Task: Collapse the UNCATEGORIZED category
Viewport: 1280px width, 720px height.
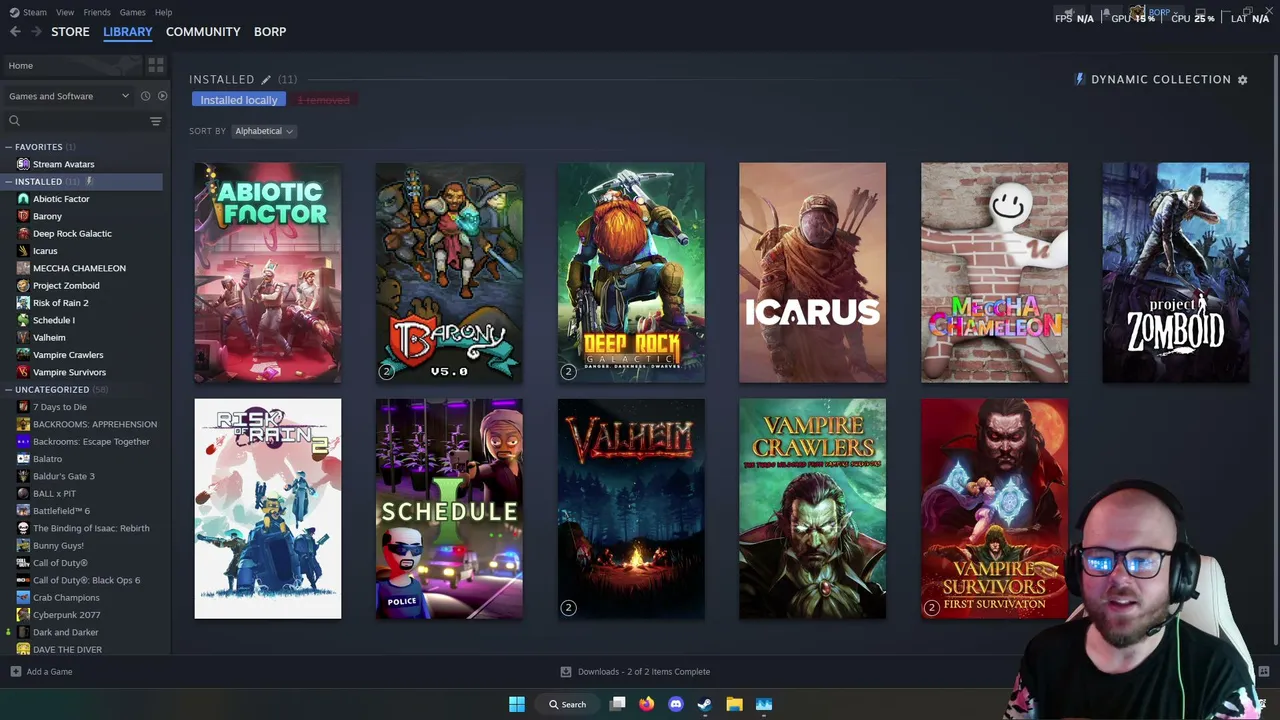Action: click(8, 390)
